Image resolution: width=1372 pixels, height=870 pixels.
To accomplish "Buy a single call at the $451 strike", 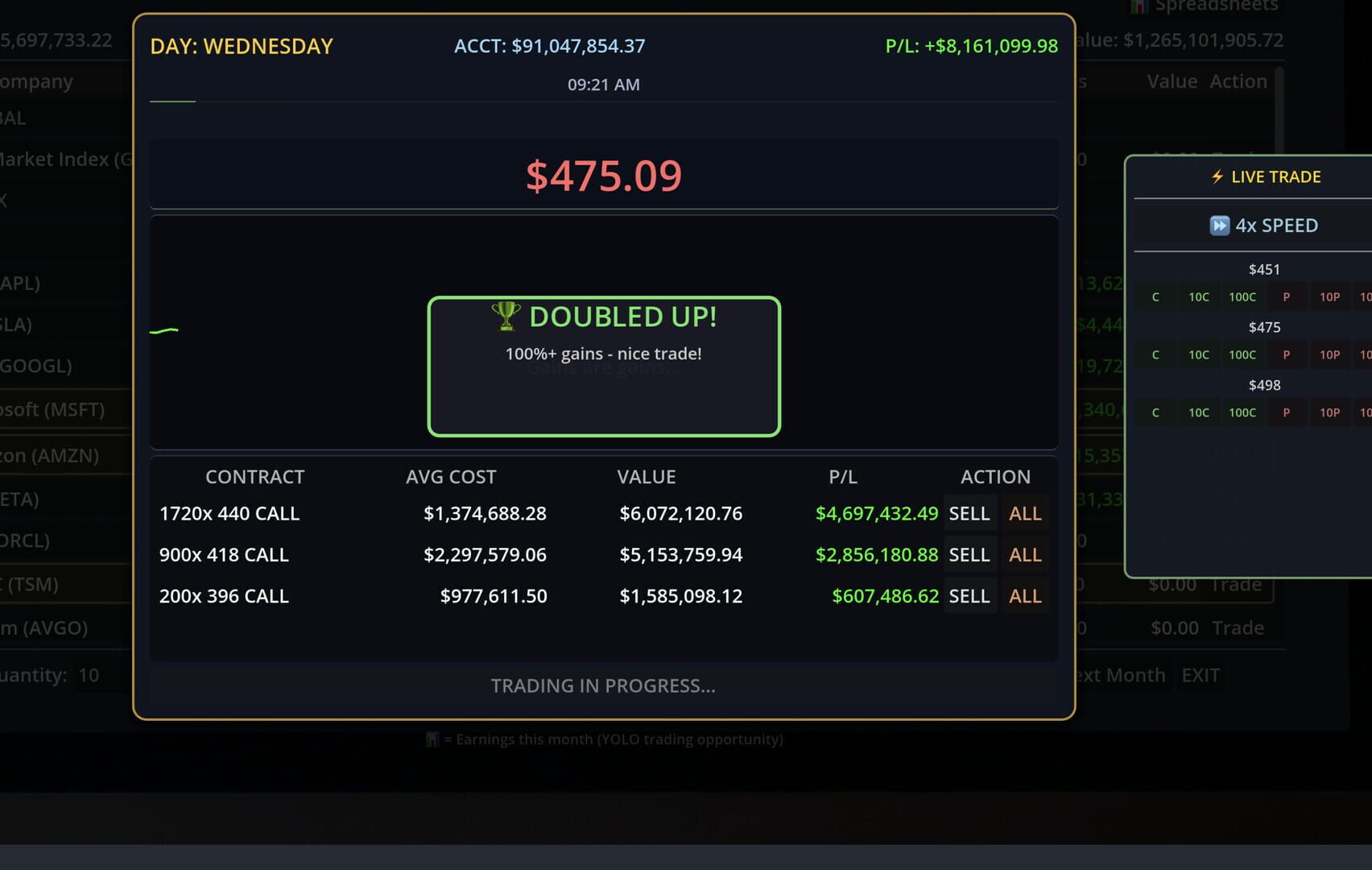I will coord(1155,296).
